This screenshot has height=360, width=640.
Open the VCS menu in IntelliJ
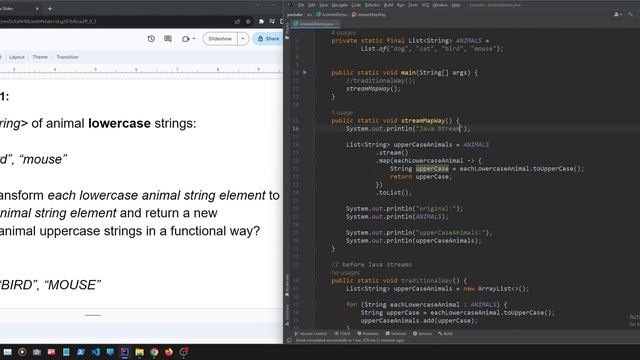[x=425, y=5]
